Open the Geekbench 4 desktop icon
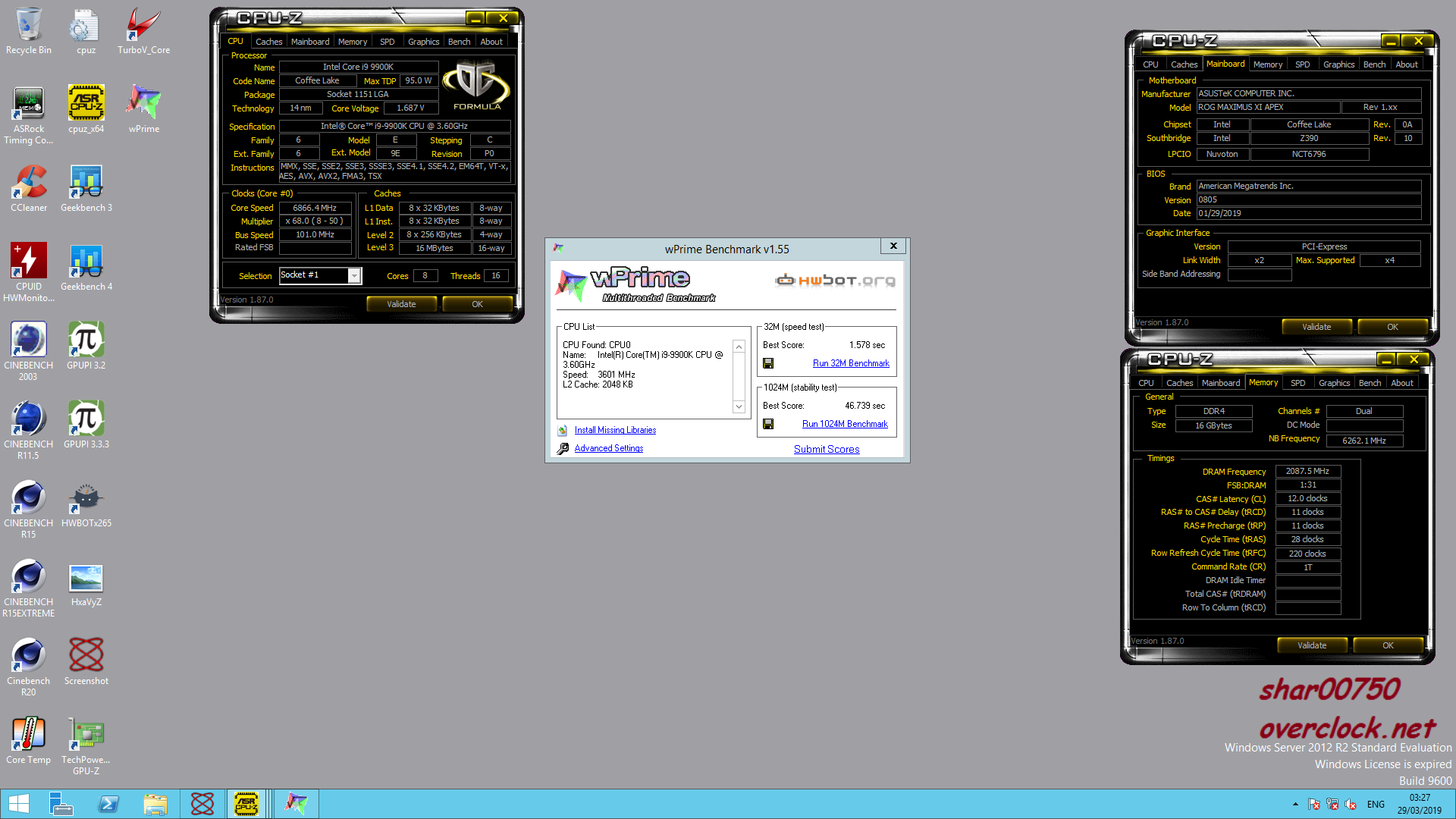Viewport: 1456px width, 819px height. [86, 268]
